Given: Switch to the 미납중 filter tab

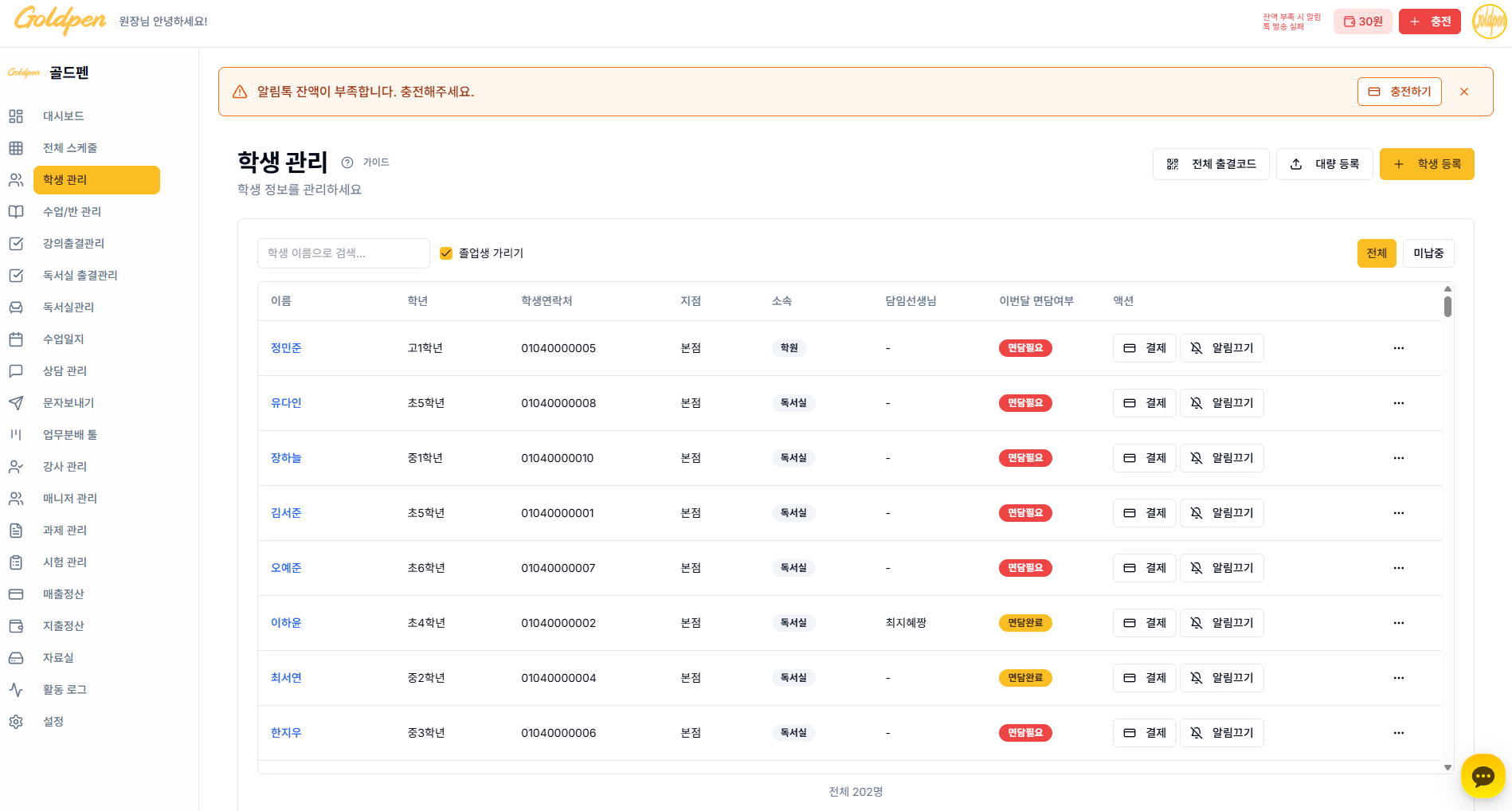Looking at the screenshot, I should tap(1428, 253).
